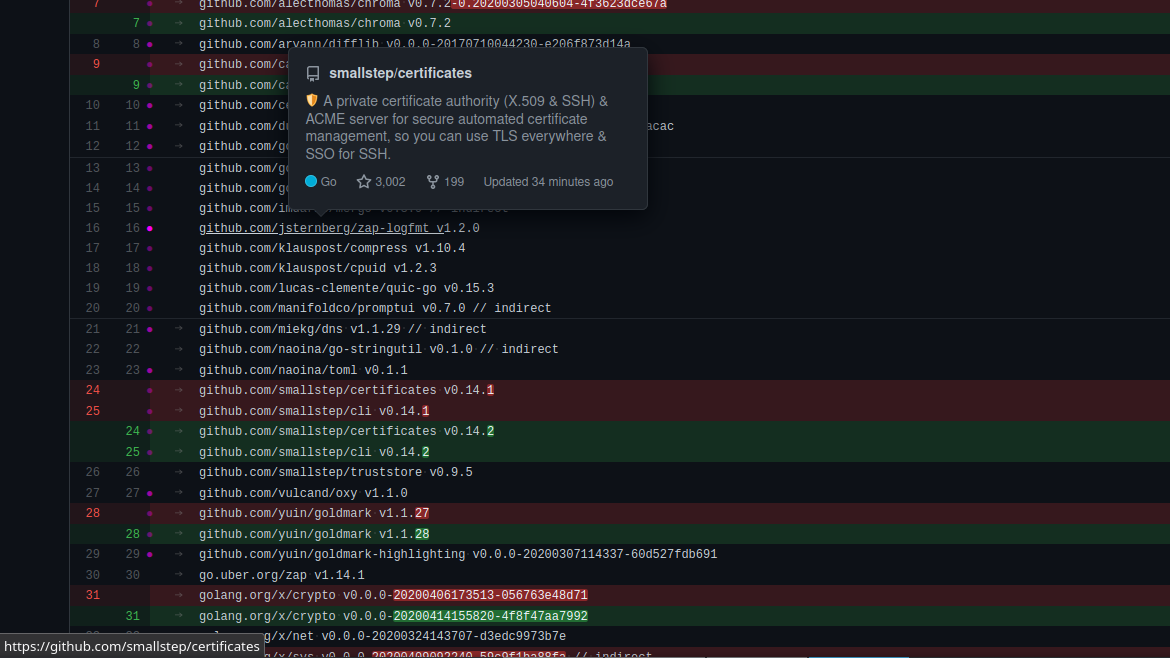1170x658 pixels.
Task: Select green new line number 25
Action: [132, 452]
